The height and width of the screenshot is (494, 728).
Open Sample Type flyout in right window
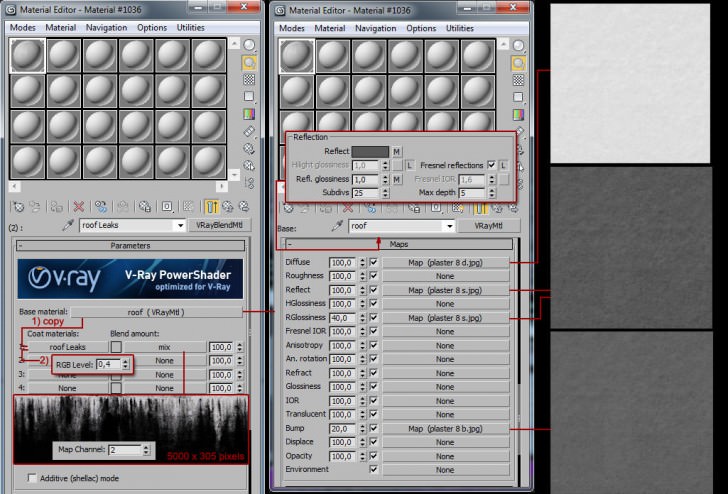click(x=519, y=46)
